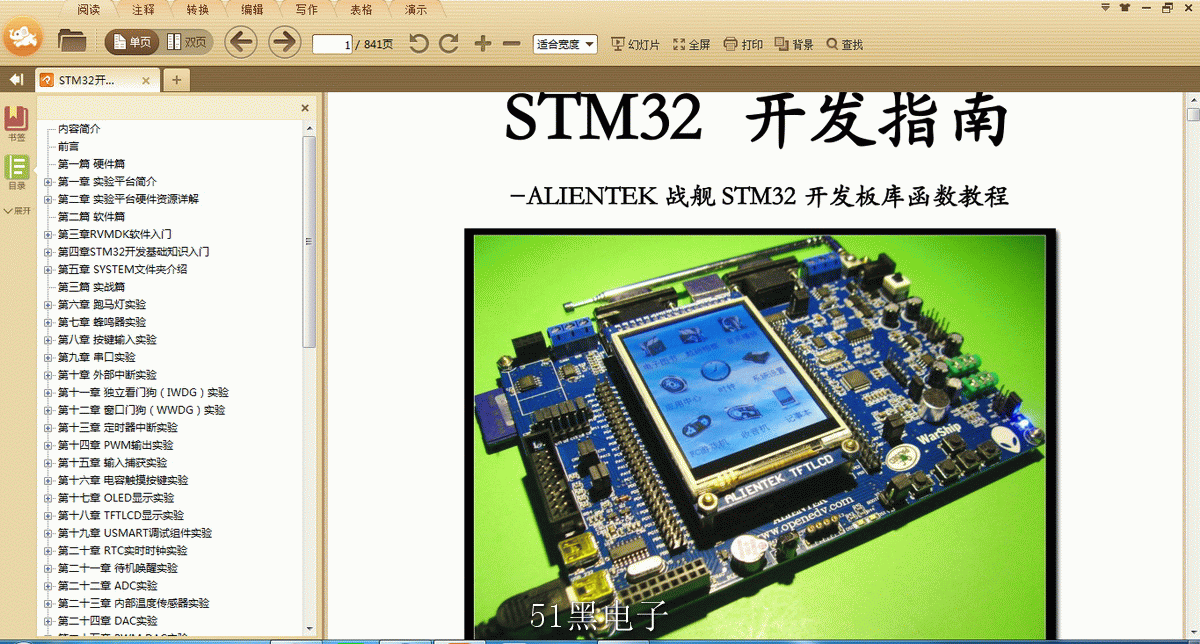Screen dimensions: 1200x644
Task: Print the document (打印)
Action: [x=743, y=44]
